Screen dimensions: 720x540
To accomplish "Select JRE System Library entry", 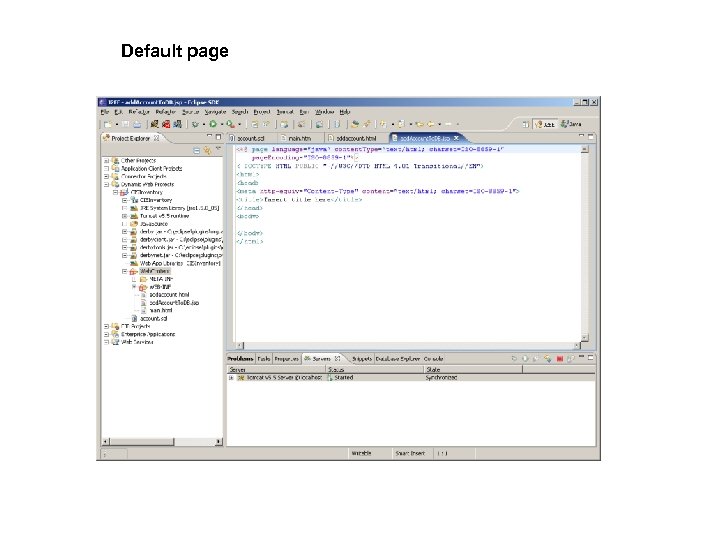I will click(180, 208).
